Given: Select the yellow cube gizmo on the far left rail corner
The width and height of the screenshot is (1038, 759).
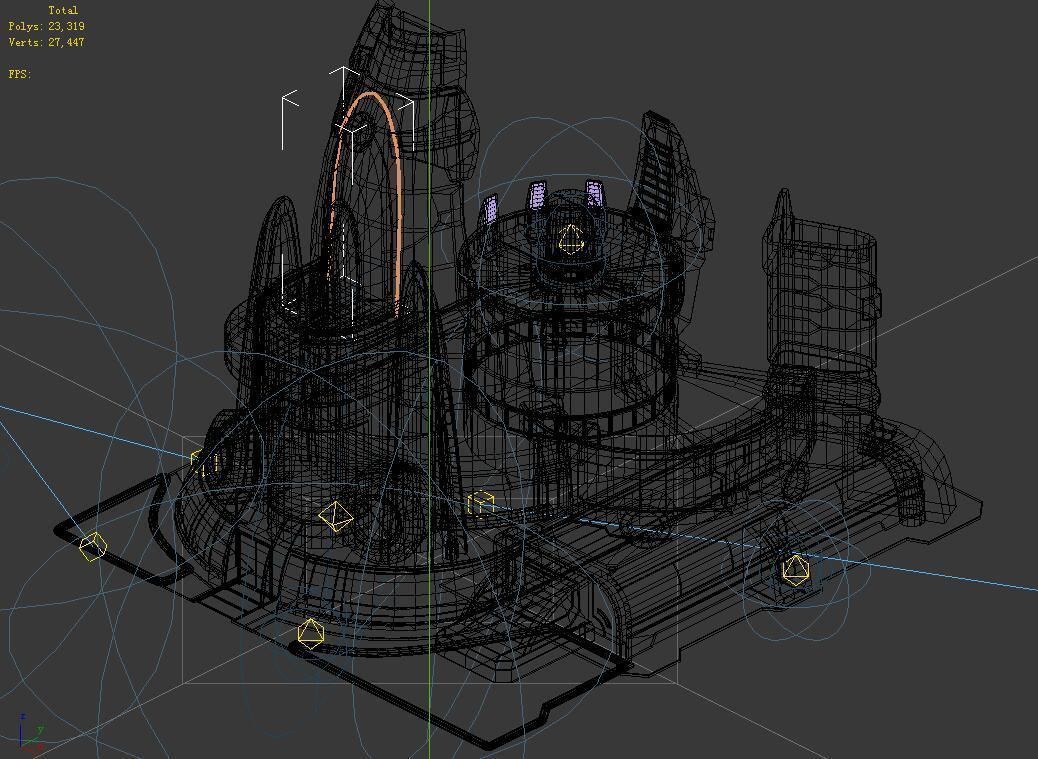Looking at the screenshot, I should click(x=93, y=547).
